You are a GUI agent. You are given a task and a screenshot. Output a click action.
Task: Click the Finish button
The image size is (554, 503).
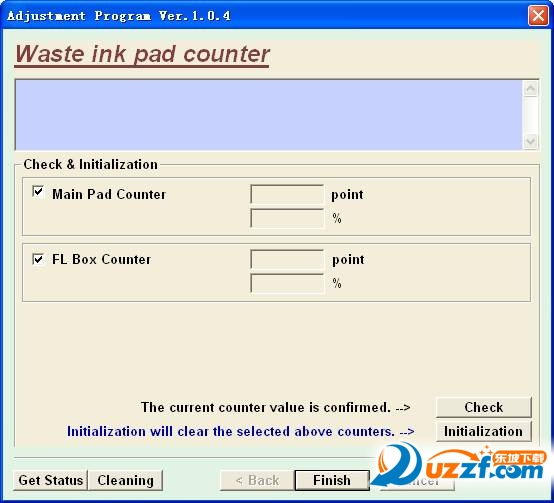(332, 480)
